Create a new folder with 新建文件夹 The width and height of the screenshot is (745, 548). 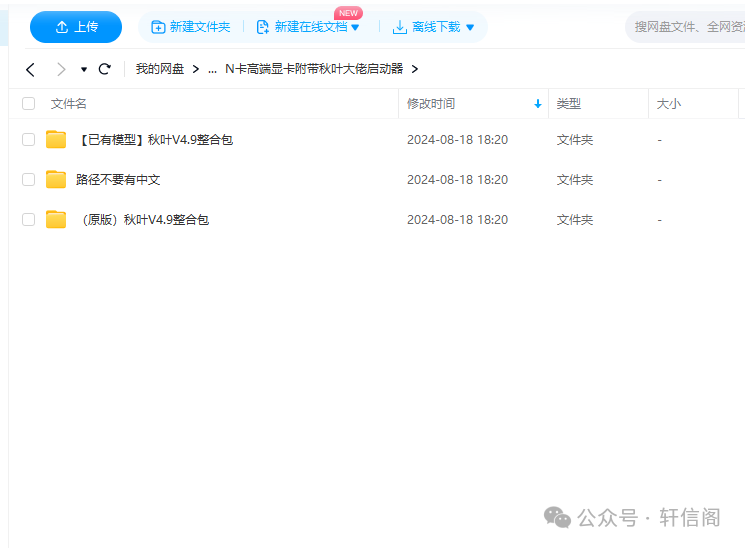pos(190,27)
